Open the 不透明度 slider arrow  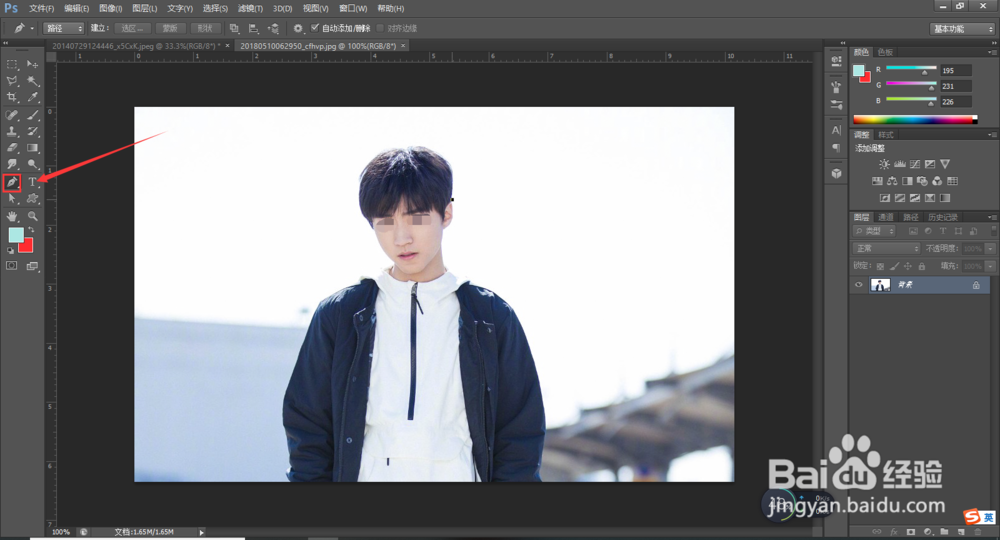[x=990, y=249]
